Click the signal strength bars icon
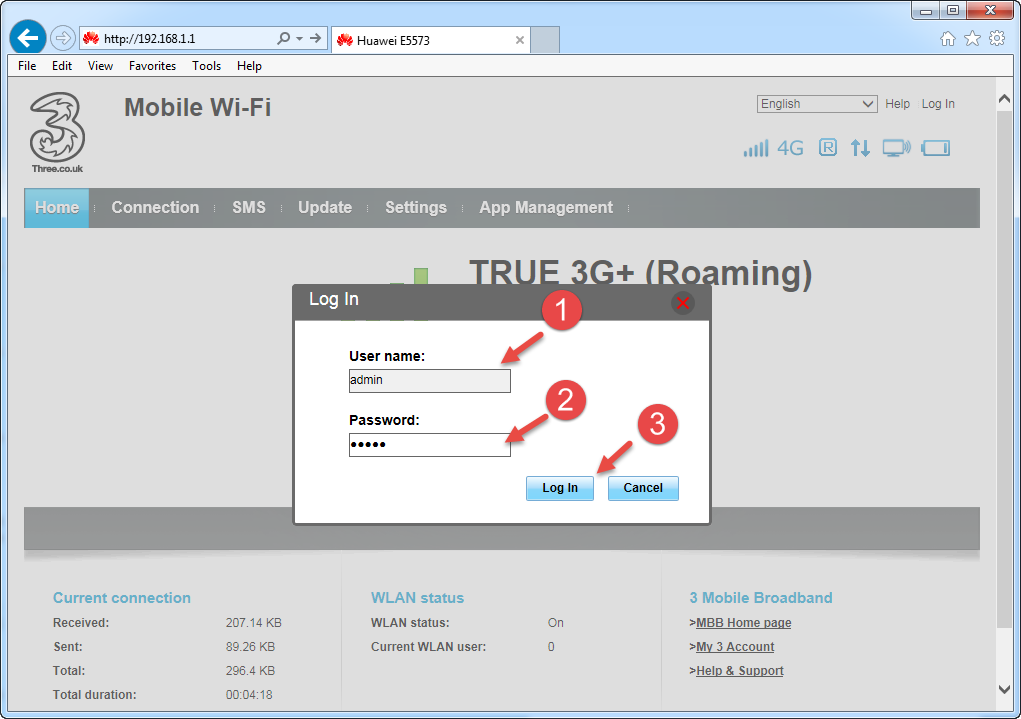This screenshot has height=719, width=1021. click(756, 148)
